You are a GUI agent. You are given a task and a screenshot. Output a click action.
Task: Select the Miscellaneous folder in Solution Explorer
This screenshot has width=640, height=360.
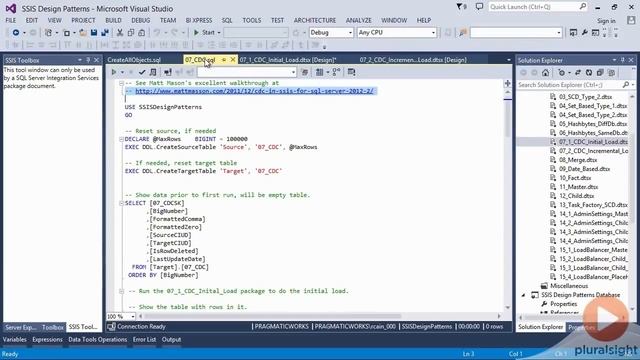tap(569, 286)
